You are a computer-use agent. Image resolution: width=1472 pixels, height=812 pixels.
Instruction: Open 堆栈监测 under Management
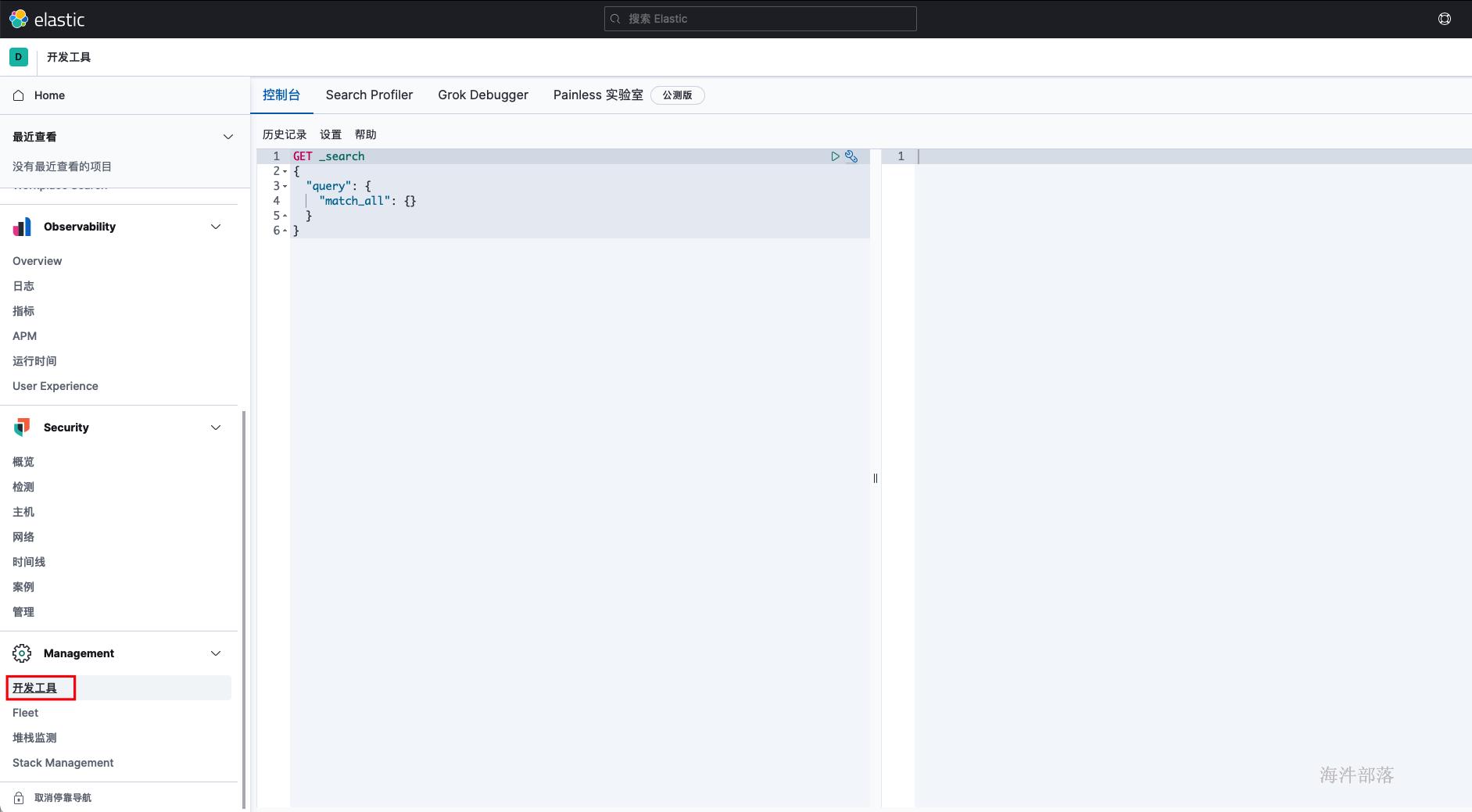point(34,738)
